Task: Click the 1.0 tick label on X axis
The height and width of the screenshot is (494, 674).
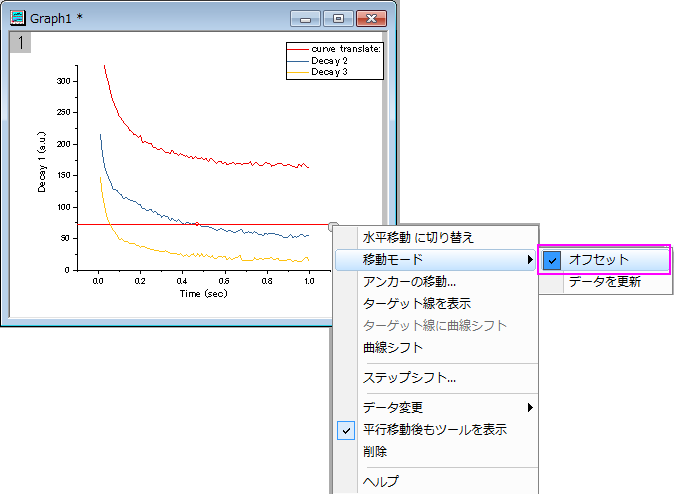Action: (x=309, y=281)
